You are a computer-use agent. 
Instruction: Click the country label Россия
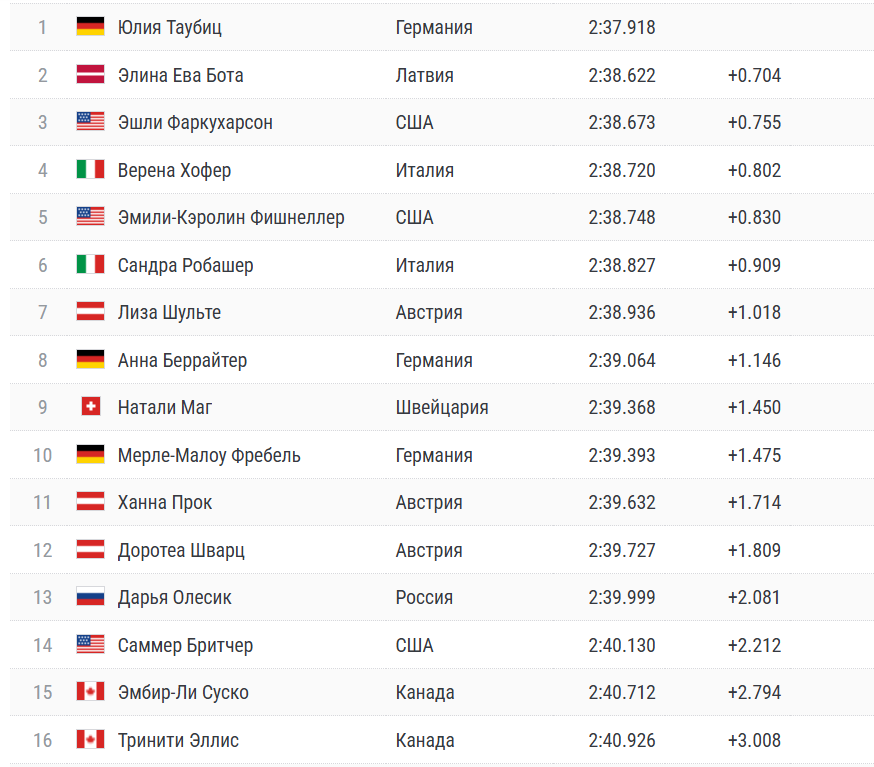pyautogui.click(x=424, y=597)
